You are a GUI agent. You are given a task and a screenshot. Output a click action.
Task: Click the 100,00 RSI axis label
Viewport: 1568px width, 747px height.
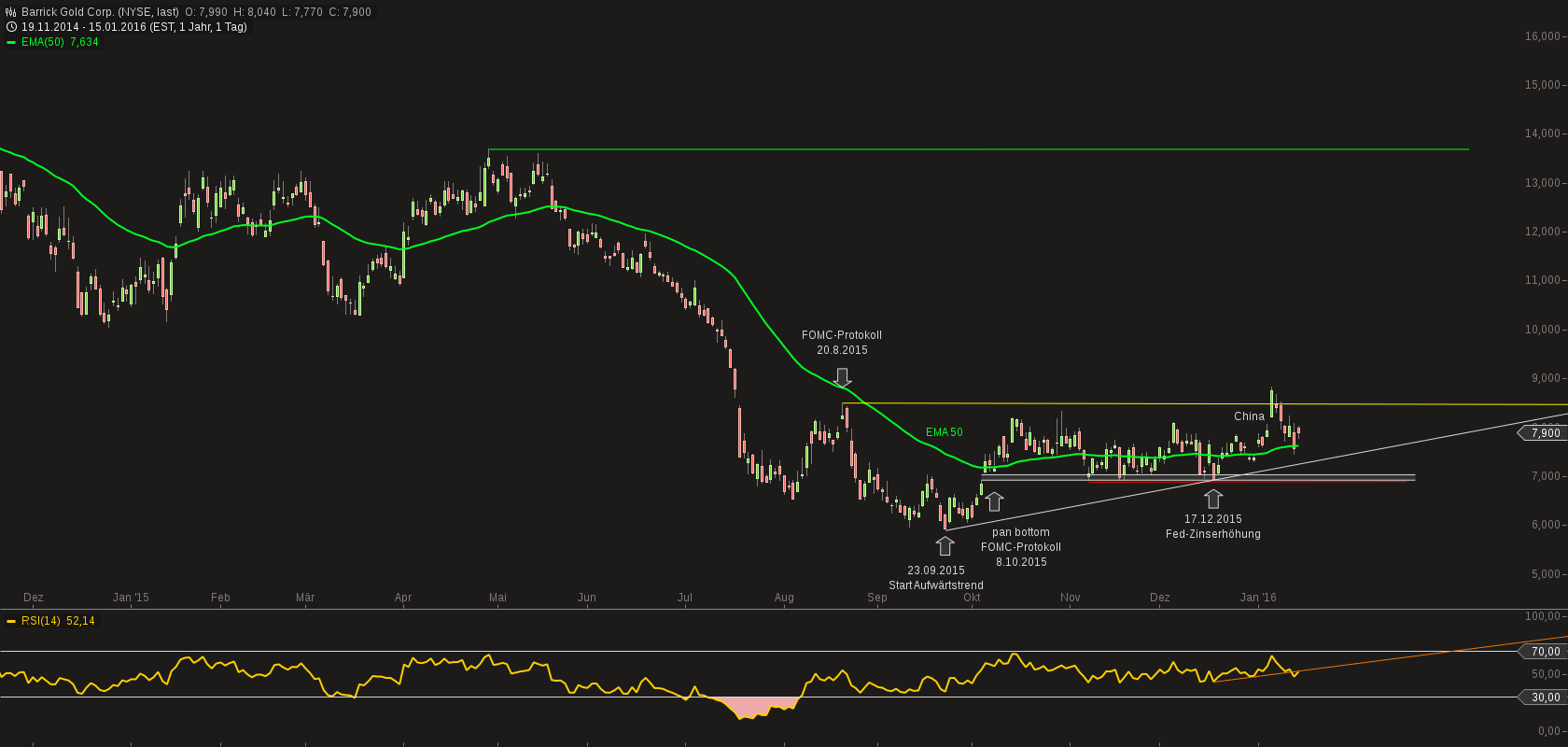(x=1542, y=616)
